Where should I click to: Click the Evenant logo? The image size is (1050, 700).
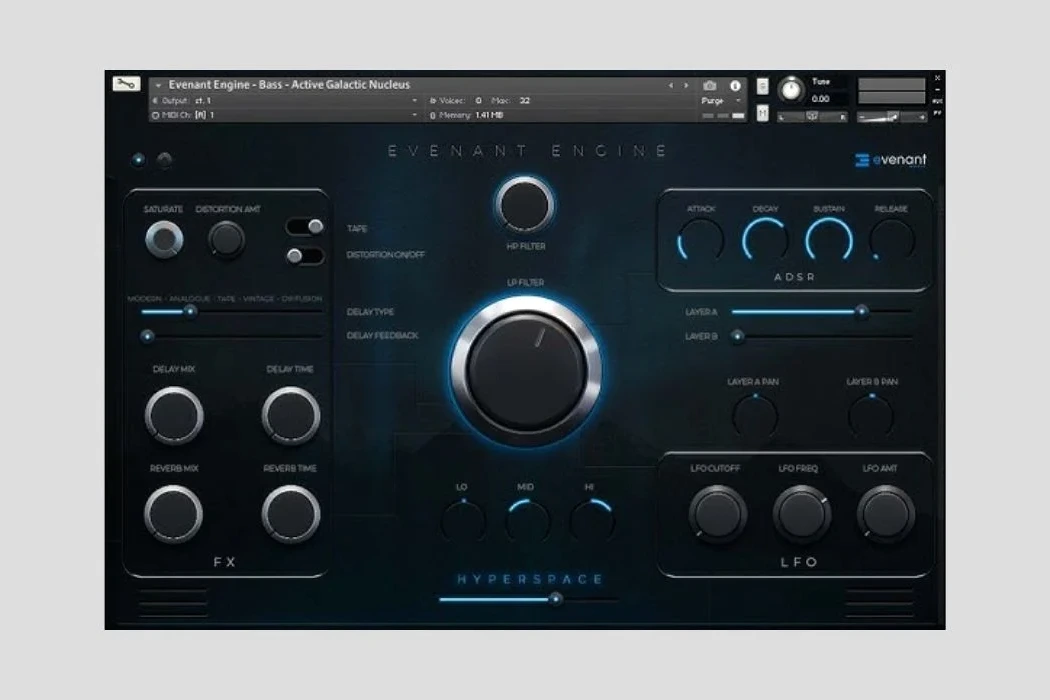click(x=890, y=160)
